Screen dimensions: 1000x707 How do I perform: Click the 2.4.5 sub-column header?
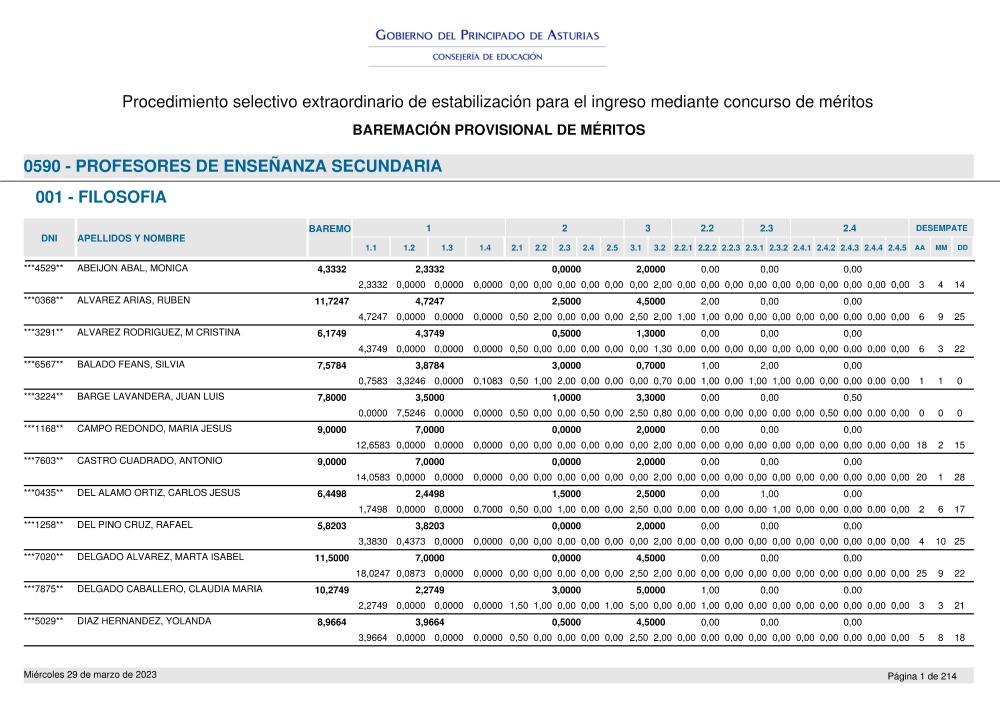pyautogui.click(x=897, y=248)
